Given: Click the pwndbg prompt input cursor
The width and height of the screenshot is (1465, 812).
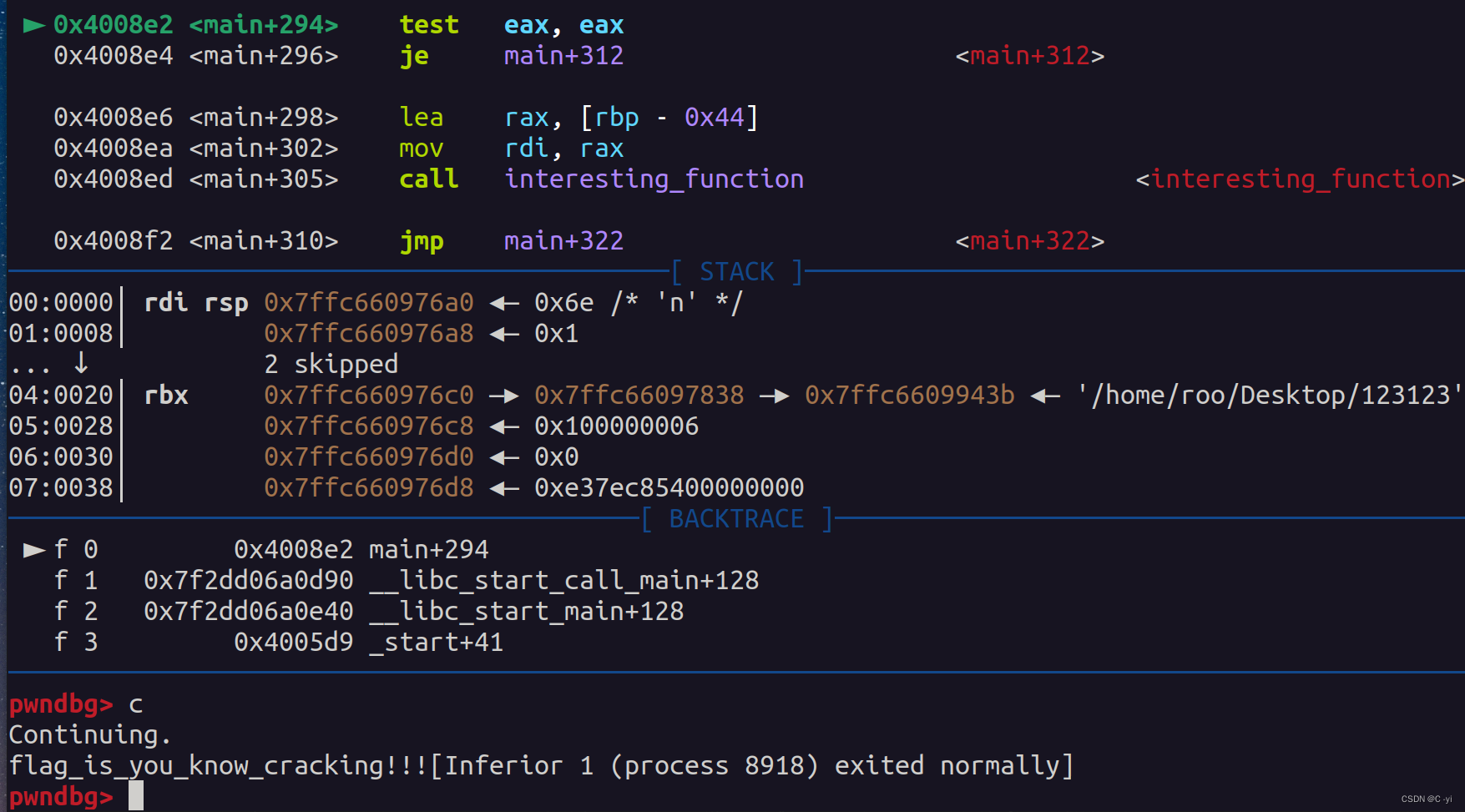Looking at the screenshot, I should point(135,795).
